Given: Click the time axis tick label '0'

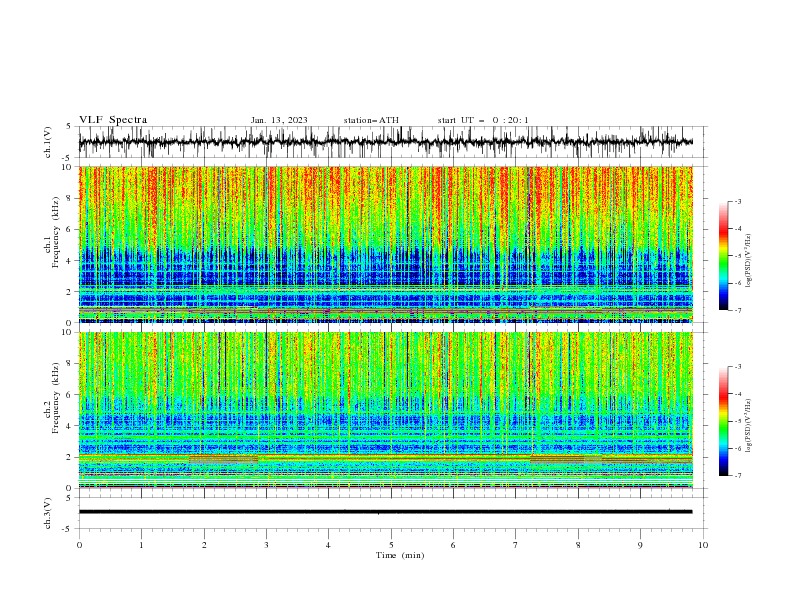Looking at the screenshot, I should pyautogui.click(x=79, y=545).
